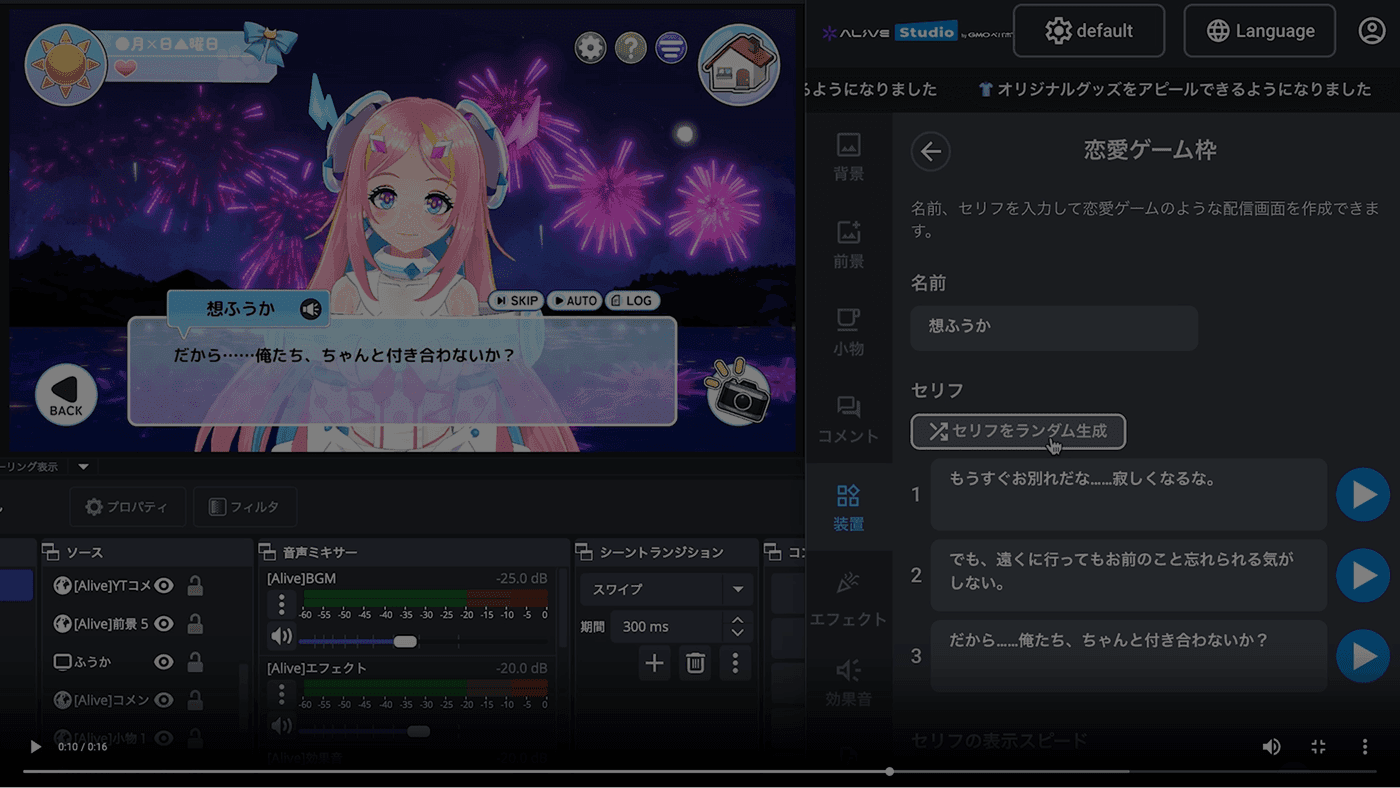Click the video volume speaker icon
The height and width of the screenshot is (788, 1400).
point(1271,747)
